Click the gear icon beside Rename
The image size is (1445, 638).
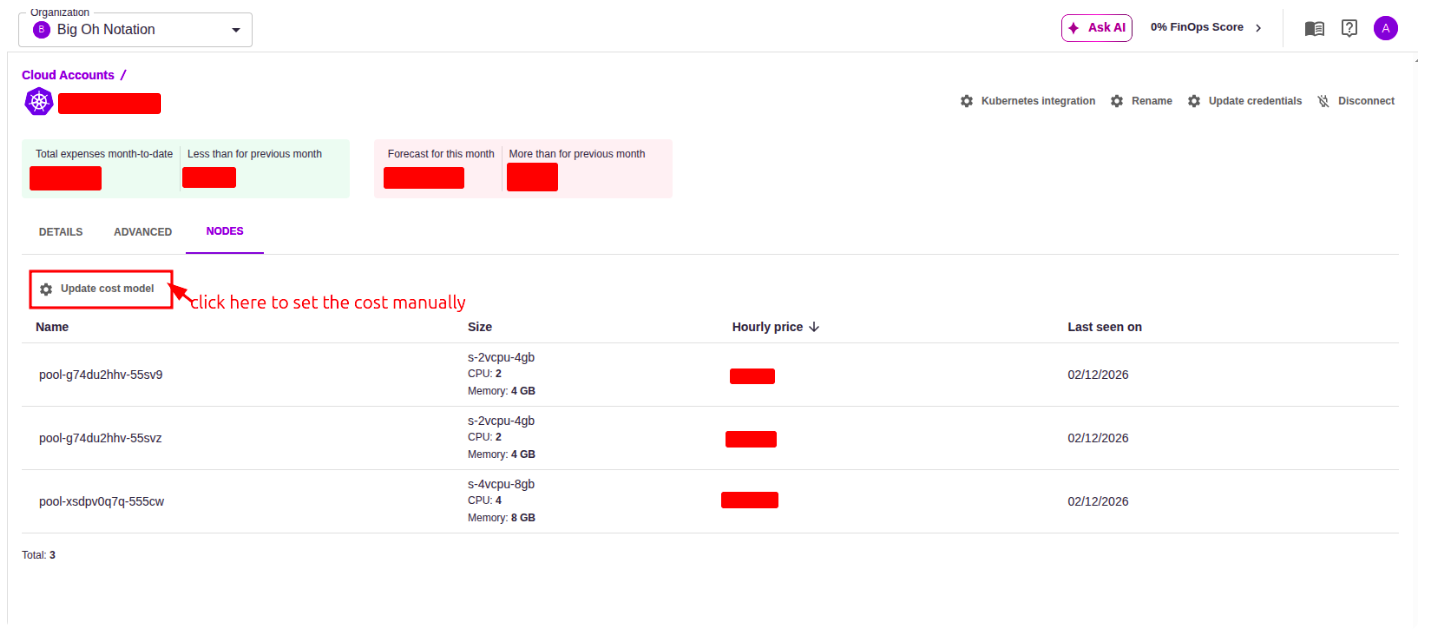pyautogui.click(x=1117, y=101)
